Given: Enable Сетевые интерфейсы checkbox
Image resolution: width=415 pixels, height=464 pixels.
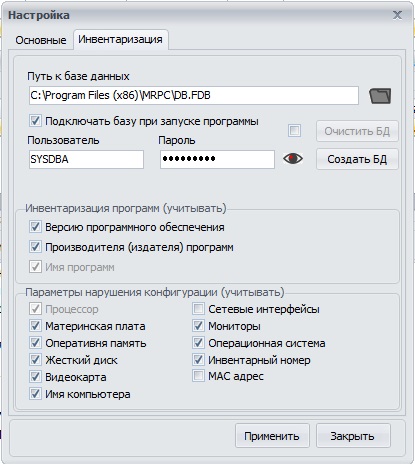Looking at the screenshot, I should (x=198, y=309).
